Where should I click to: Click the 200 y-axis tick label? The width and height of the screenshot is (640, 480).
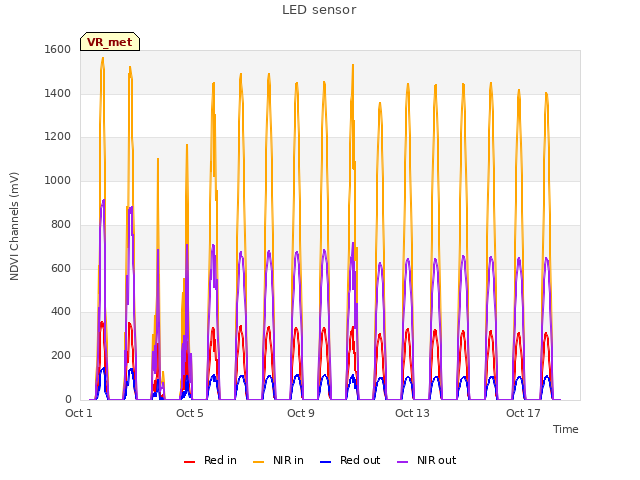[x=61, y=356]
